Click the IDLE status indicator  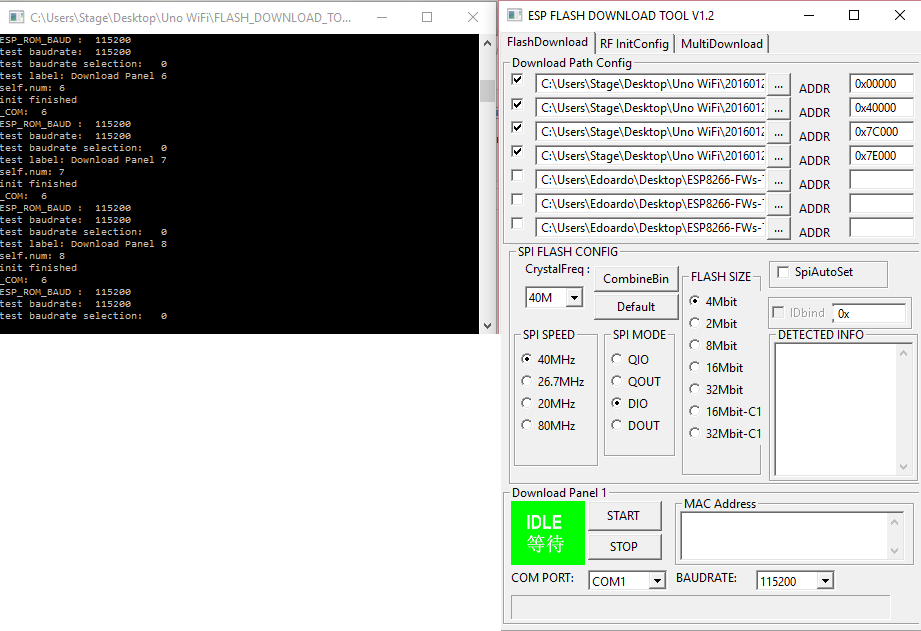click(547, 533)
